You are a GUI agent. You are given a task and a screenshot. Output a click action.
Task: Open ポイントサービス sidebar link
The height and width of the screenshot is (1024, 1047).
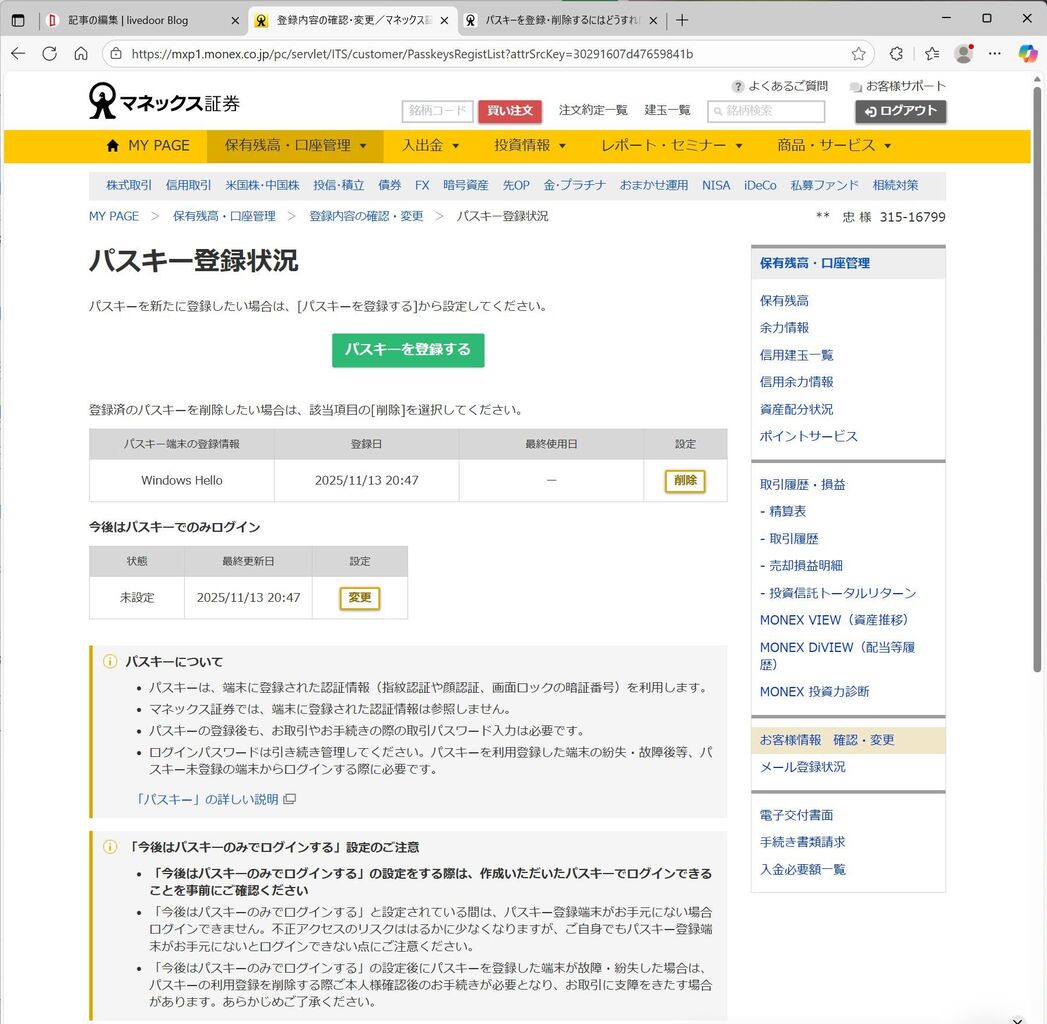(809, 436)
